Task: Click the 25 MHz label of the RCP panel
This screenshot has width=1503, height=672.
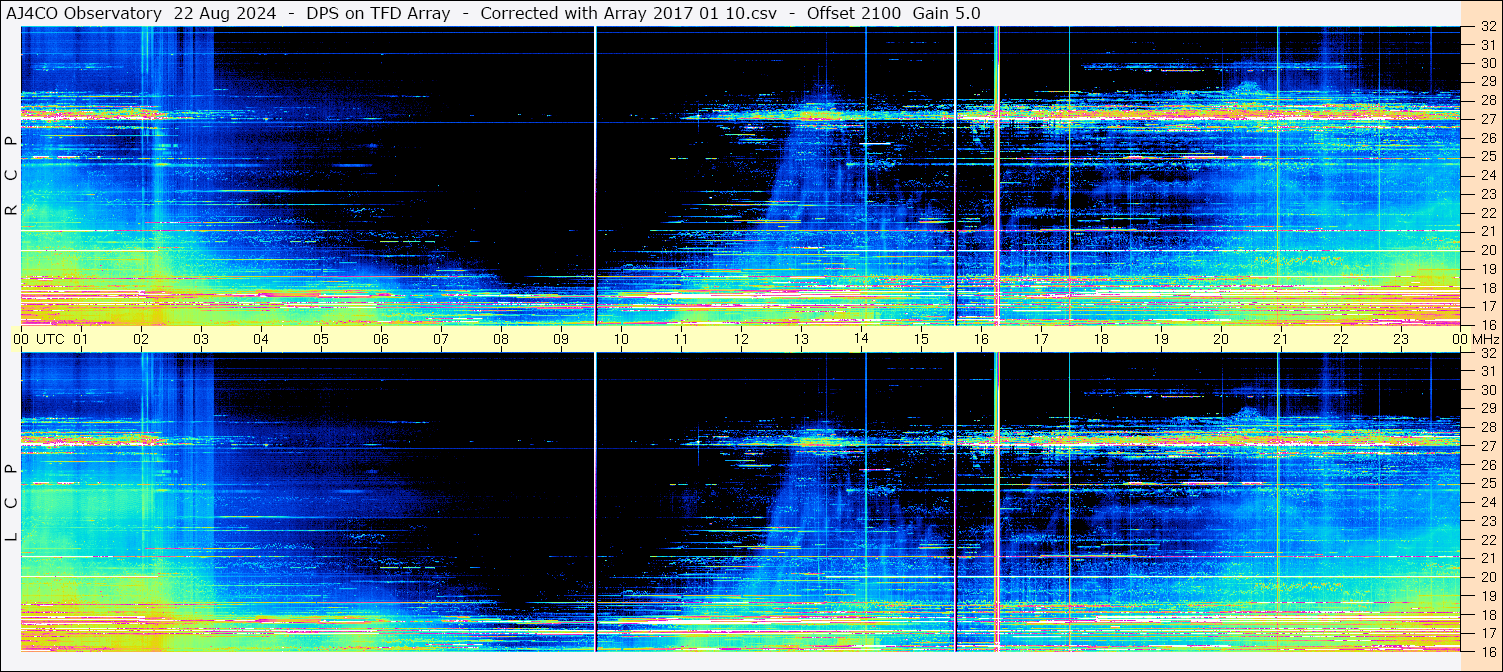Action: (1487, 156)
